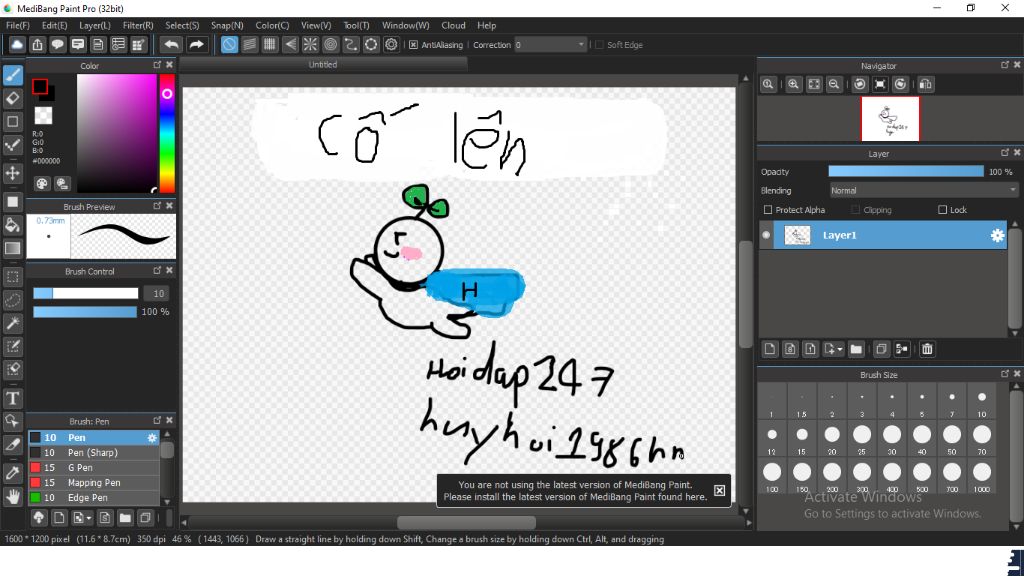
Task: Delete layer with trash icon
Action: coord(927,349)
